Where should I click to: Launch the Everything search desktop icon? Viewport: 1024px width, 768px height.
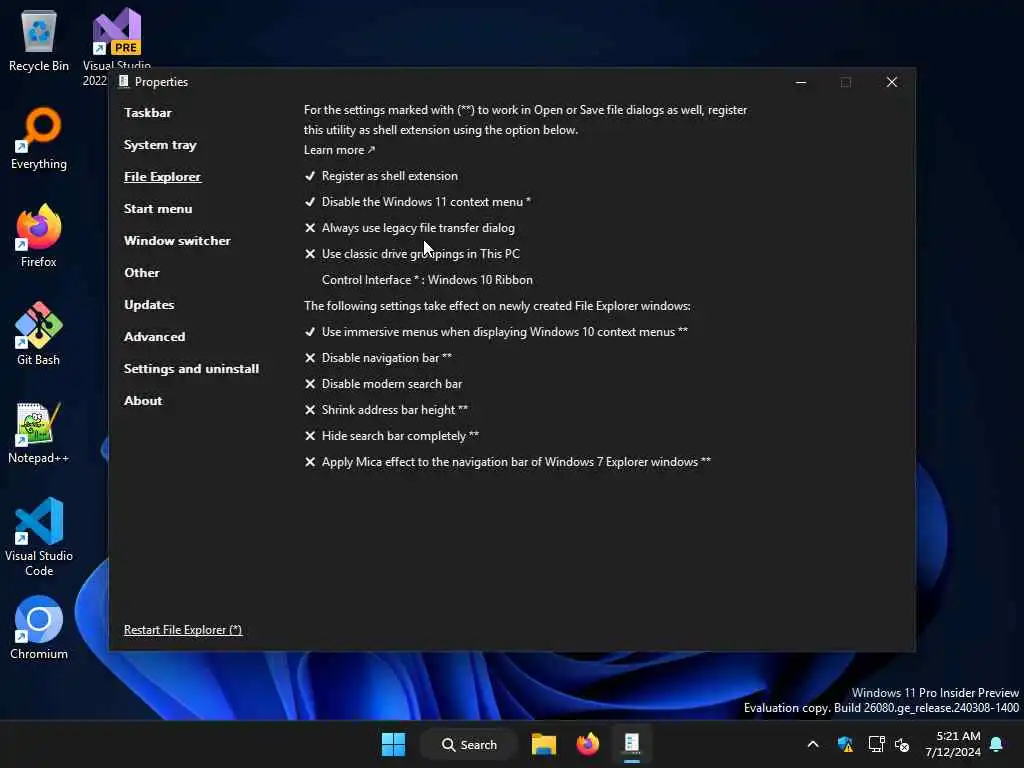pos(39,138)
